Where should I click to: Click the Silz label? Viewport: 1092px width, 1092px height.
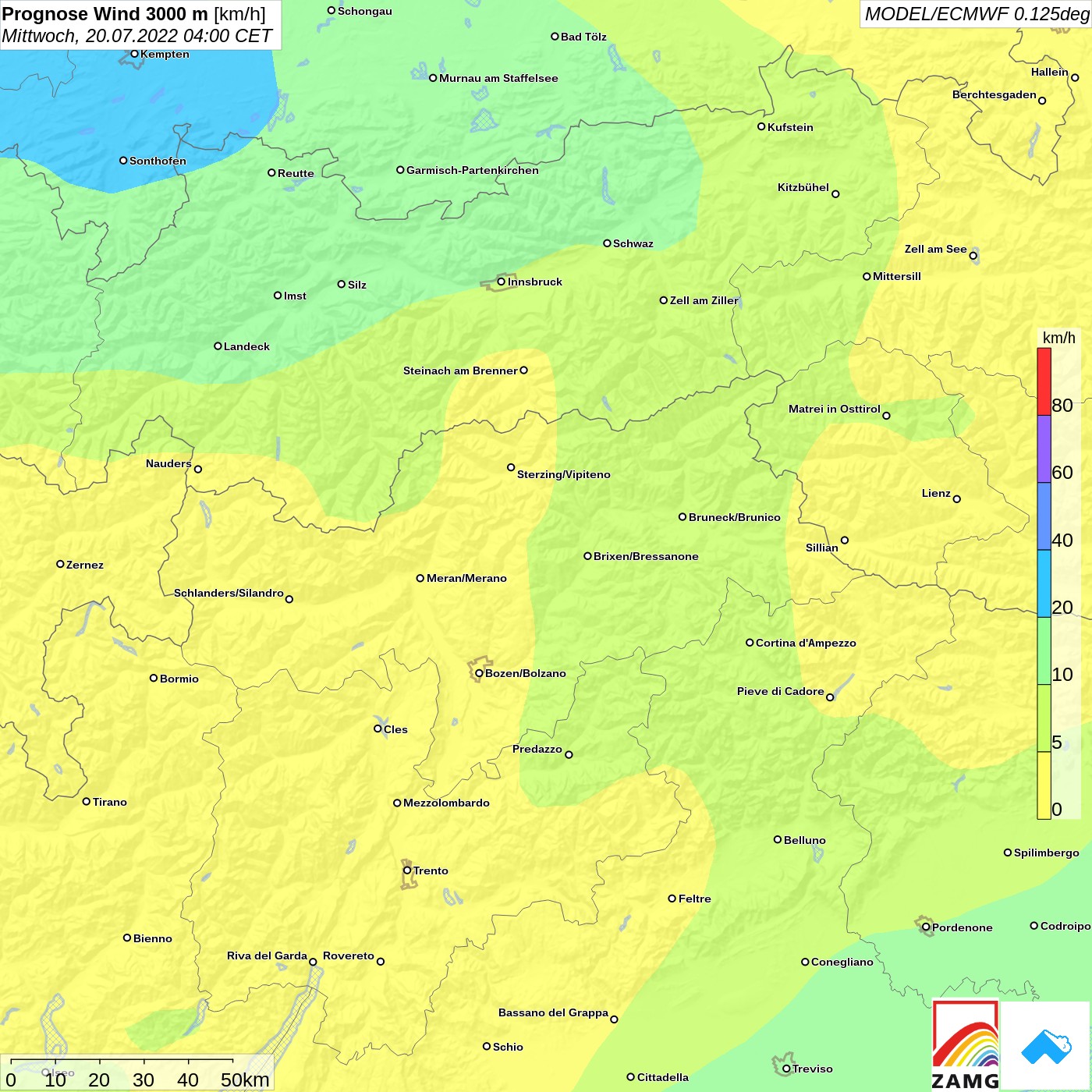coord(357,285)
